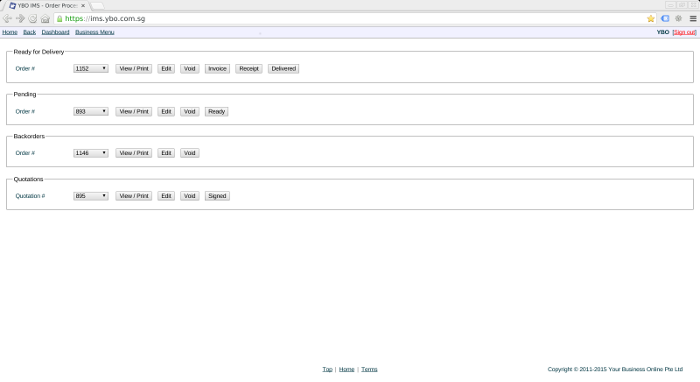This screenshot has height=382, width=700.
Task: Click Edit in Ready for Delivery section
Action: [x=166, y=69]
